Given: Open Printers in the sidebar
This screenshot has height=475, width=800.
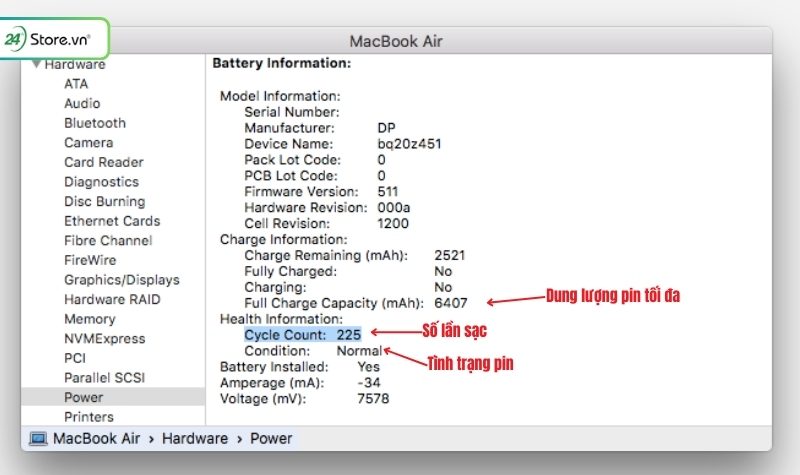Looking at the screenshot, I should pyautogui.click(x=89, y=417).
